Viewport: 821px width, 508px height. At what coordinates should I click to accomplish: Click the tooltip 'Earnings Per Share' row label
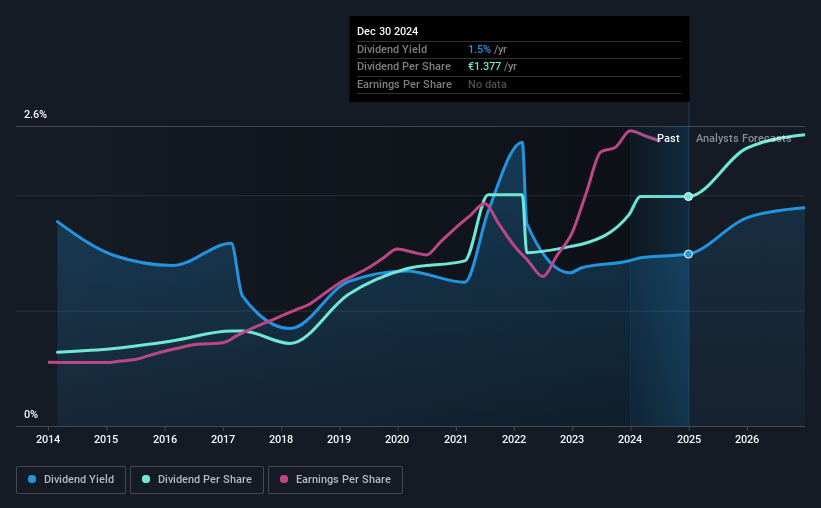404,84
